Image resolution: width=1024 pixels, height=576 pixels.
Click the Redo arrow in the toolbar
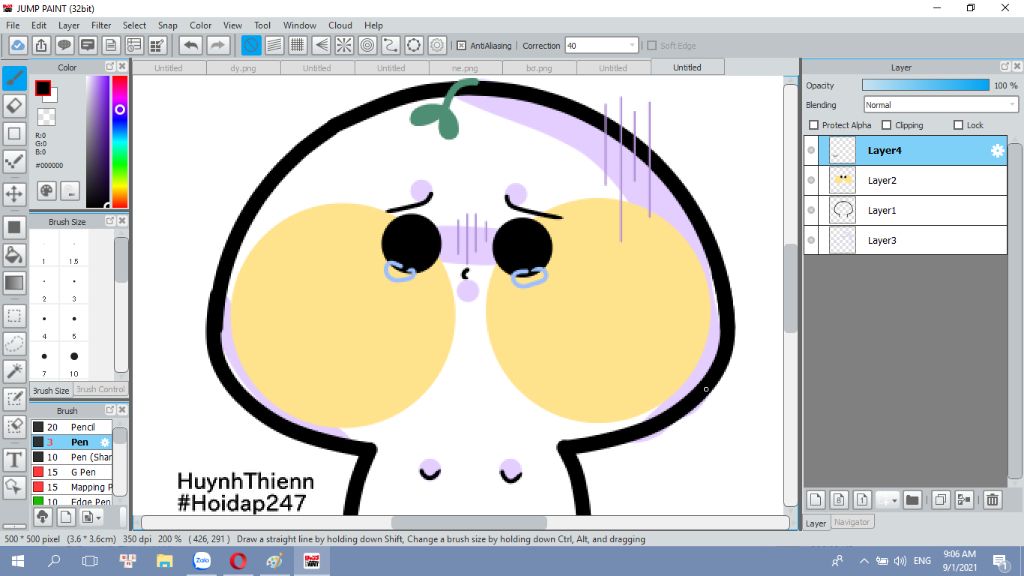(x=218, y=46)
